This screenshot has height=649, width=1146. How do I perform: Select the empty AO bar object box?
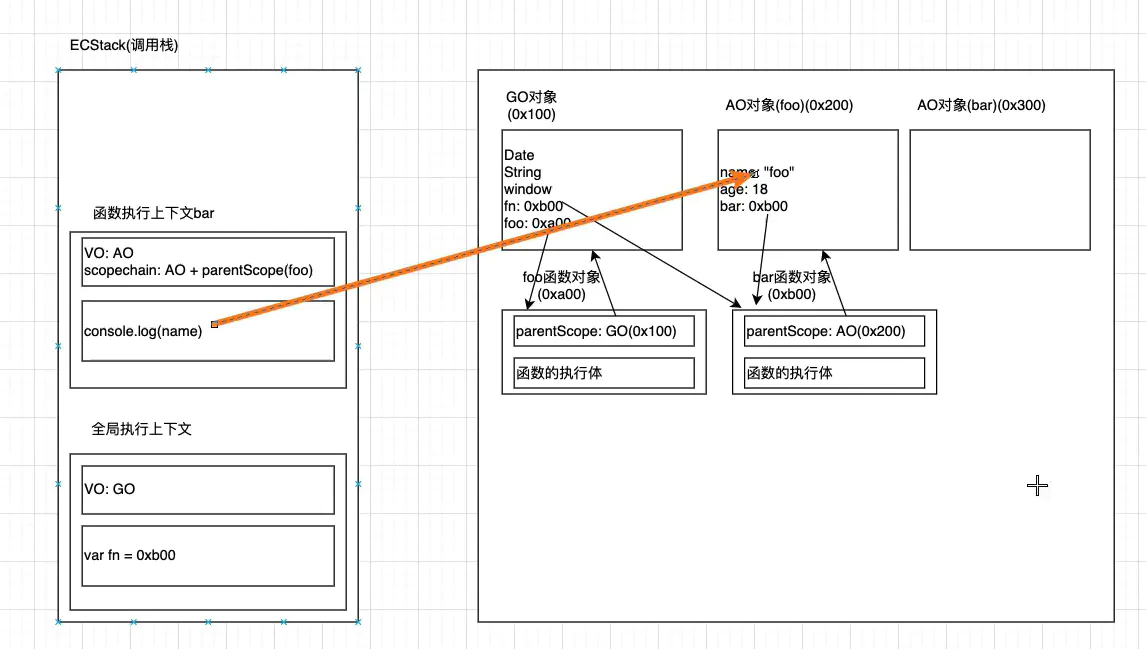pos(999,190)
